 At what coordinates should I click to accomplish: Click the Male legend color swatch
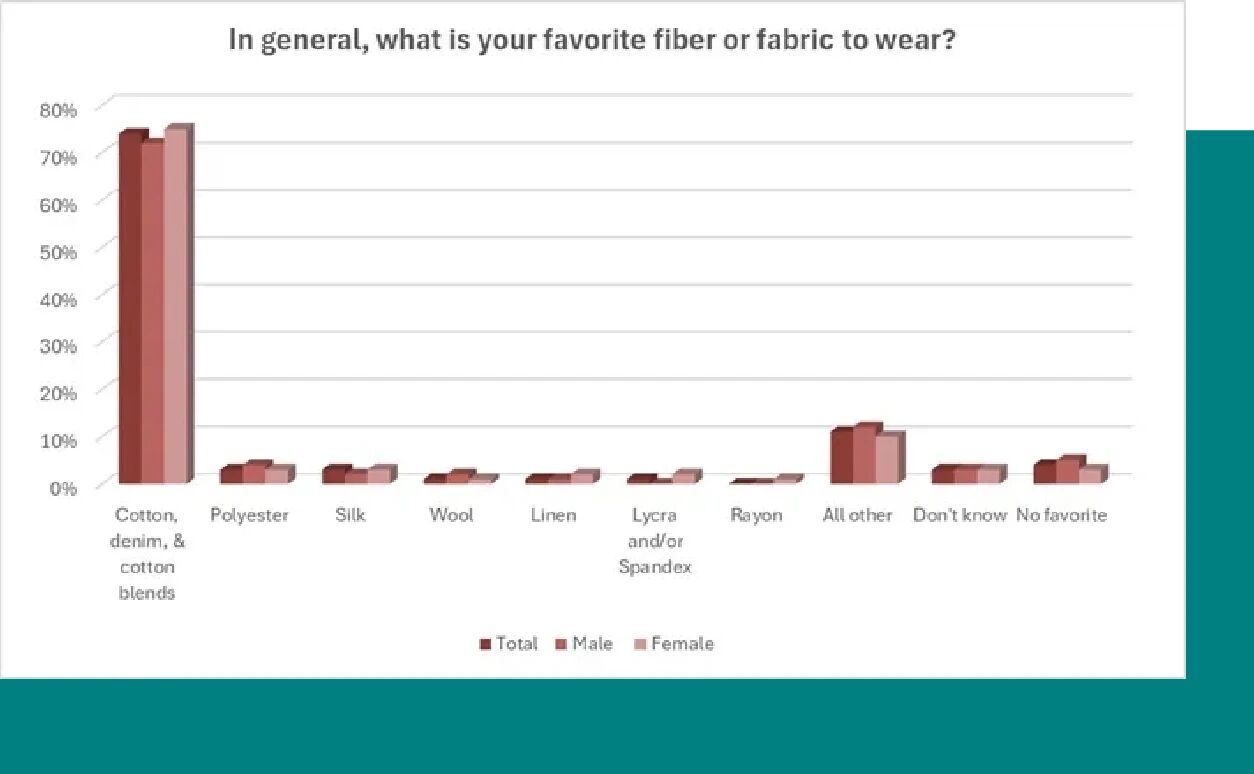coord(562,644)
